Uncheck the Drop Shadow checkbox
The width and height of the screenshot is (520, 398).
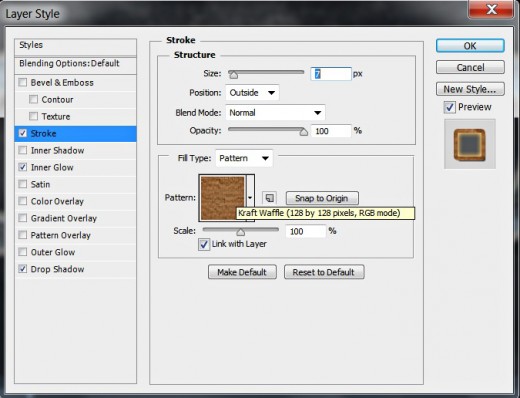click(23, 269)
